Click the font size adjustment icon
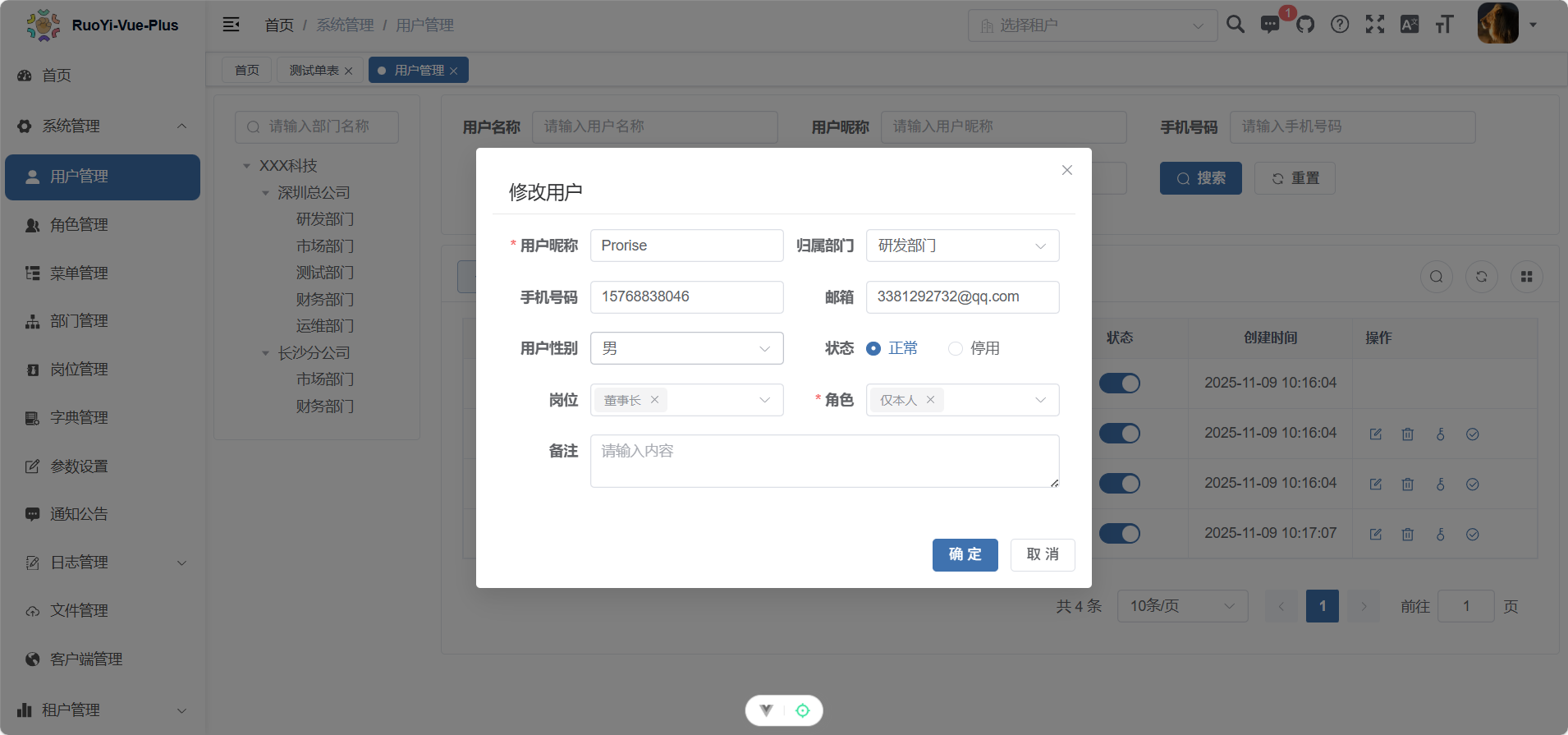The width and height of the screenshot is (1568, 735). point(1444,25)
